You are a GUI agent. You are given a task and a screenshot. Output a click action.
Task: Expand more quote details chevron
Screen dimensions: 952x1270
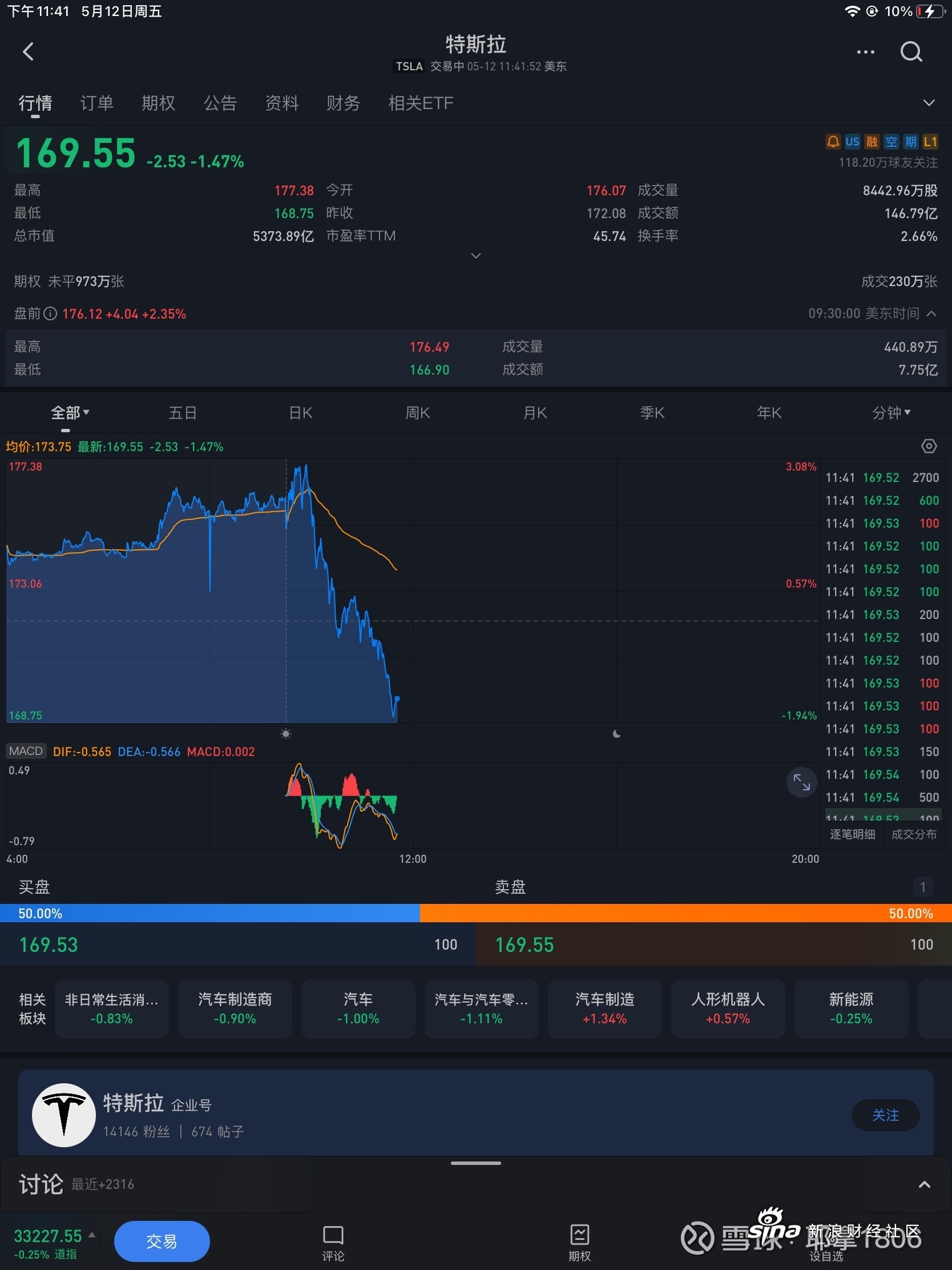tap(475, 255)
